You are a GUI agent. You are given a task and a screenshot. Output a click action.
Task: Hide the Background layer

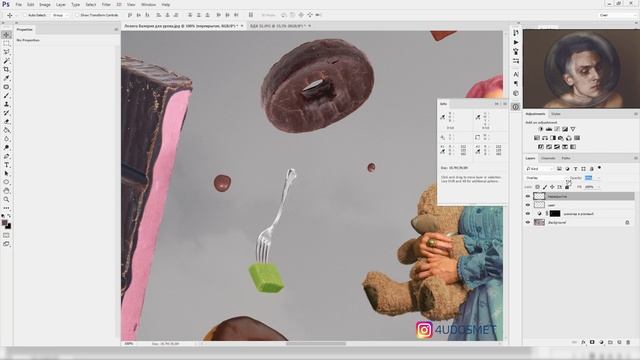pos(528,222)
